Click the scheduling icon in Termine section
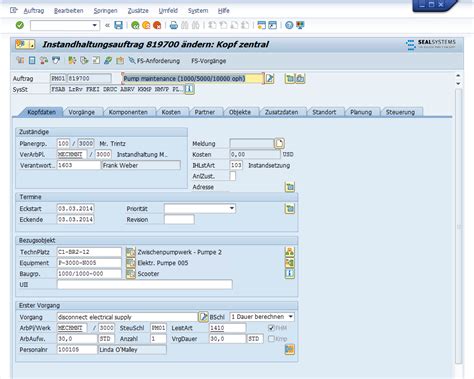The image size is (474, 379). [290, 209]
